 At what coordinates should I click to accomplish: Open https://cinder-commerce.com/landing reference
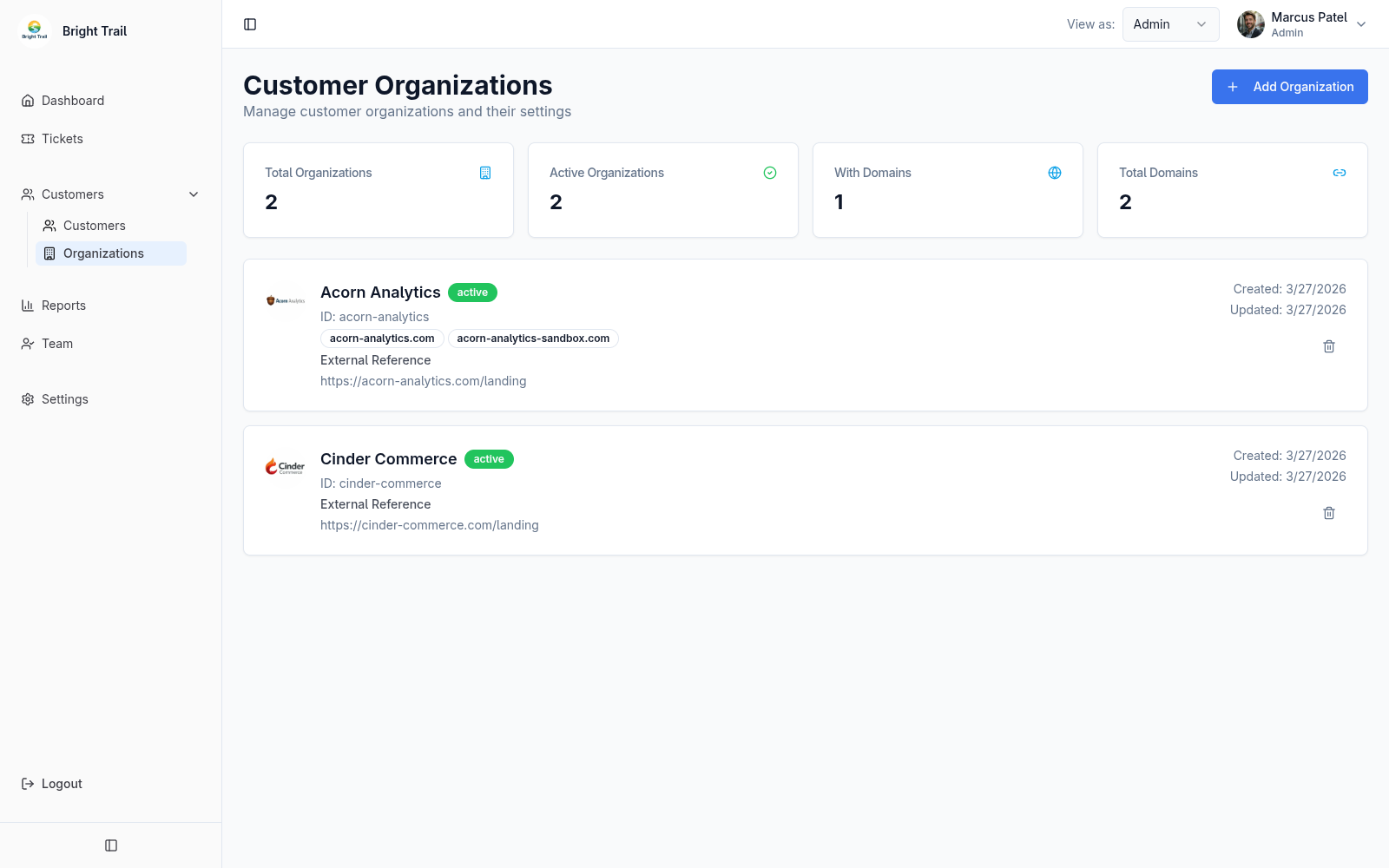pos(429,525)
